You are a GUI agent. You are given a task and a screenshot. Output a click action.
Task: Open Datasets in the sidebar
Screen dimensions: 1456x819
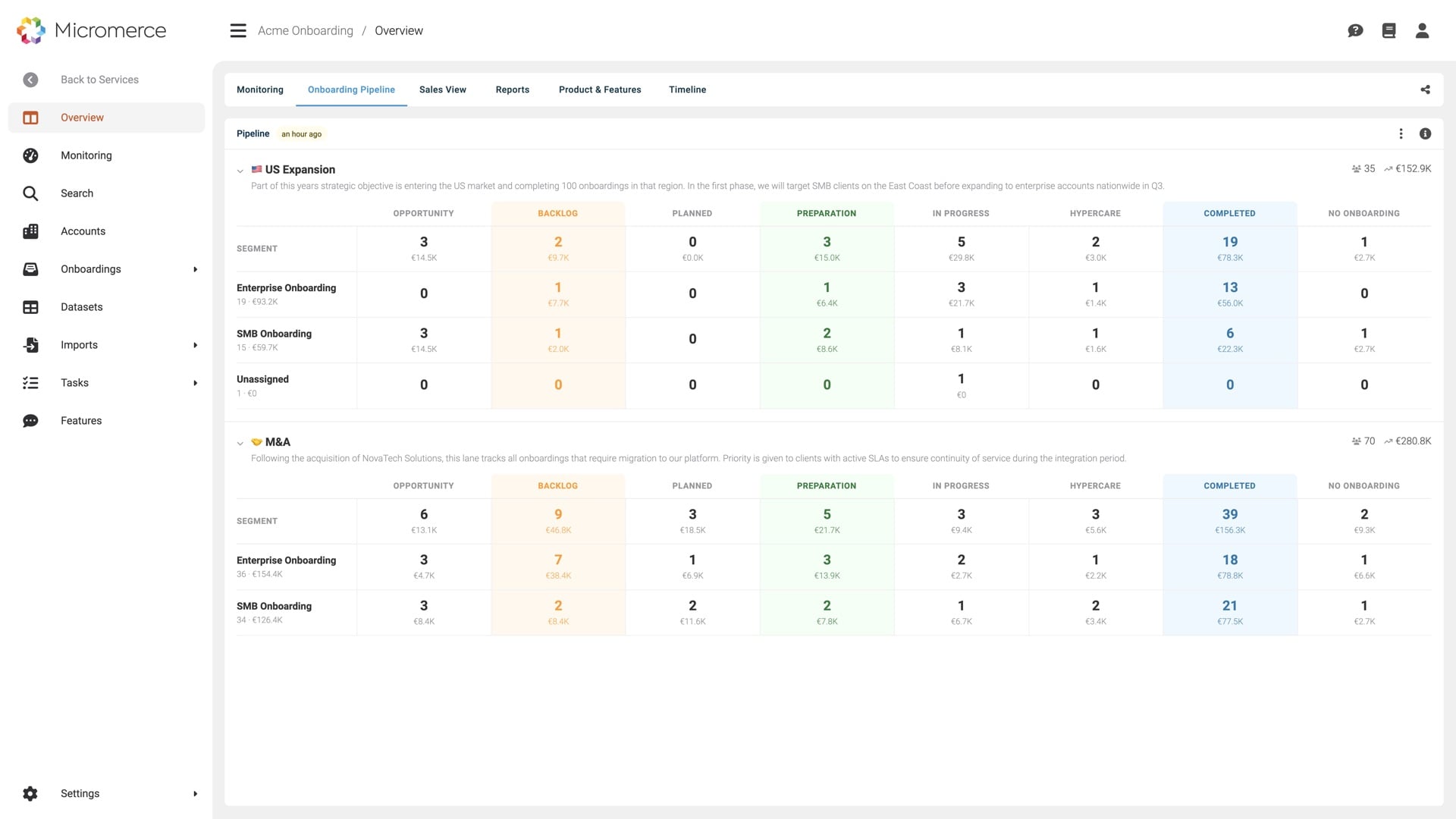[82, 307]
